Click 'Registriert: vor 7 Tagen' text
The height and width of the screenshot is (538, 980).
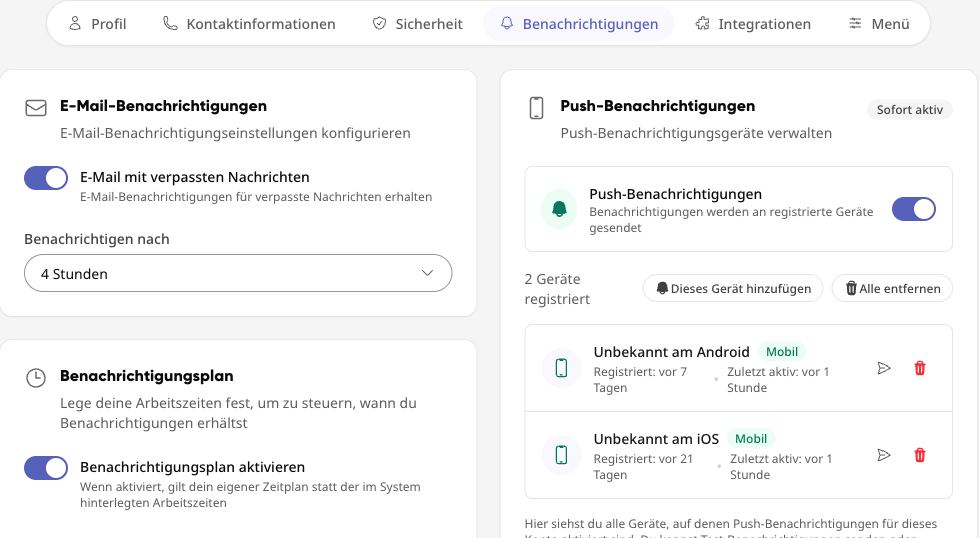coord(640,380)
